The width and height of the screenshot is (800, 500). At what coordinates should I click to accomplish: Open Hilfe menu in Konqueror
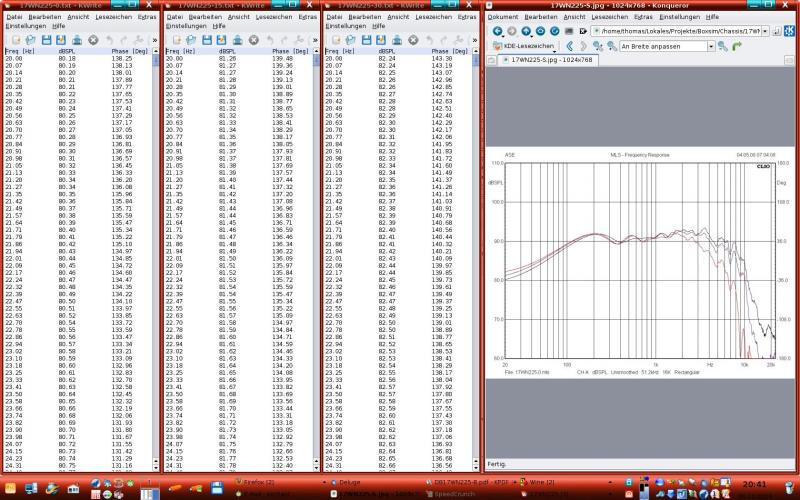pos(712,17)
